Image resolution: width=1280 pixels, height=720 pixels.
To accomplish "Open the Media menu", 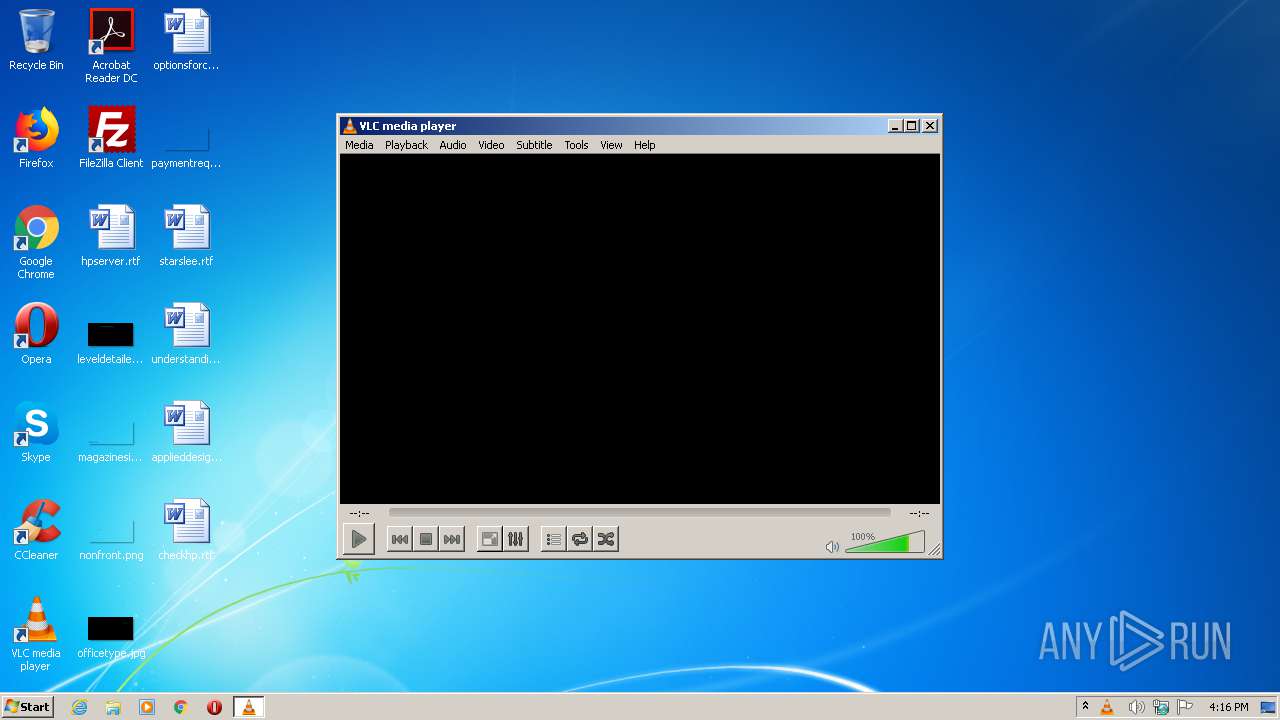I will (x=359, y=145).
